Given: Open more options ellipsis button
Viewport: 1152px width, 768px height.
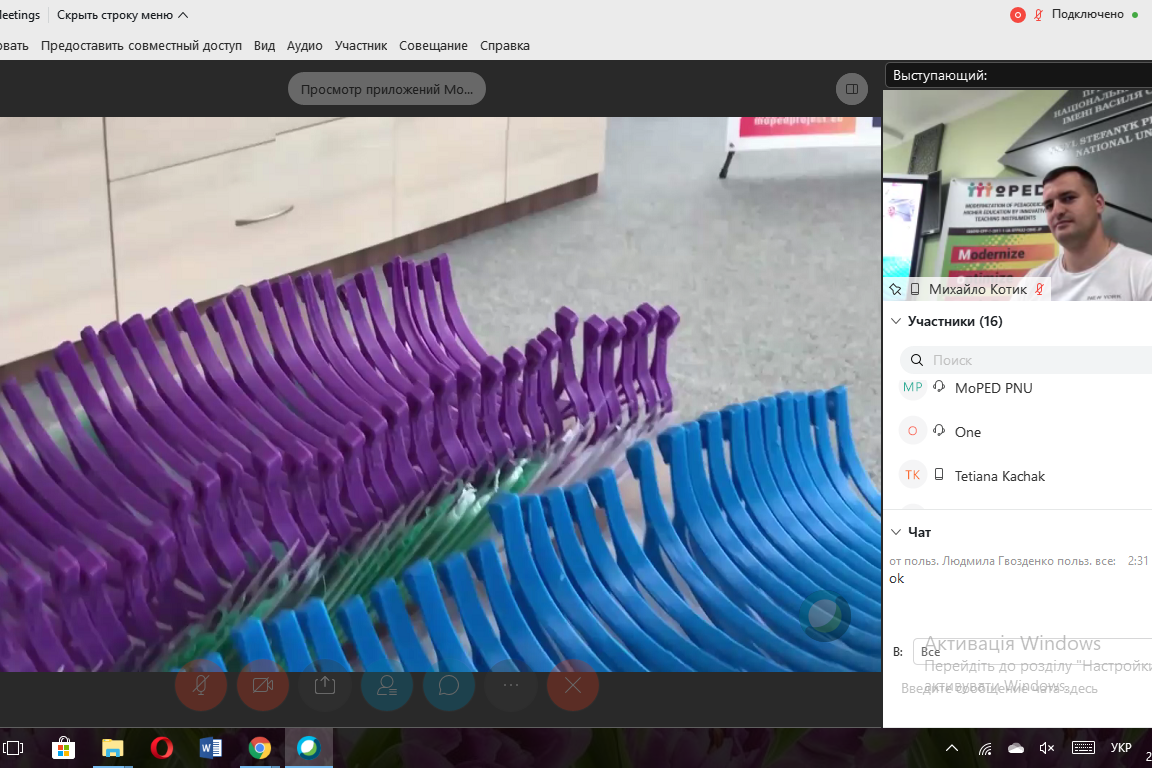Looking at the screenshot, I should [x=511, y=685].
